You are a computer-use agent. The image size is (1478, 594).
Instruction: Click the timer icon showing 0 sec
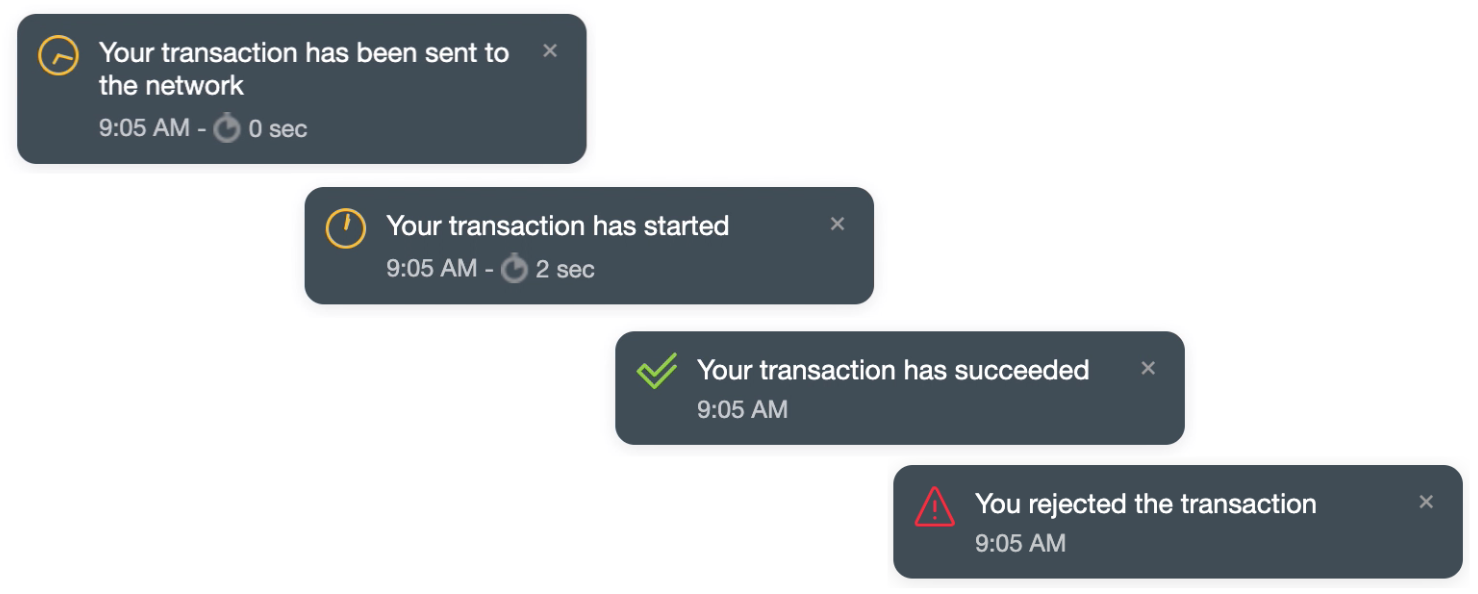pyautogui.click(x=225, y=128)
